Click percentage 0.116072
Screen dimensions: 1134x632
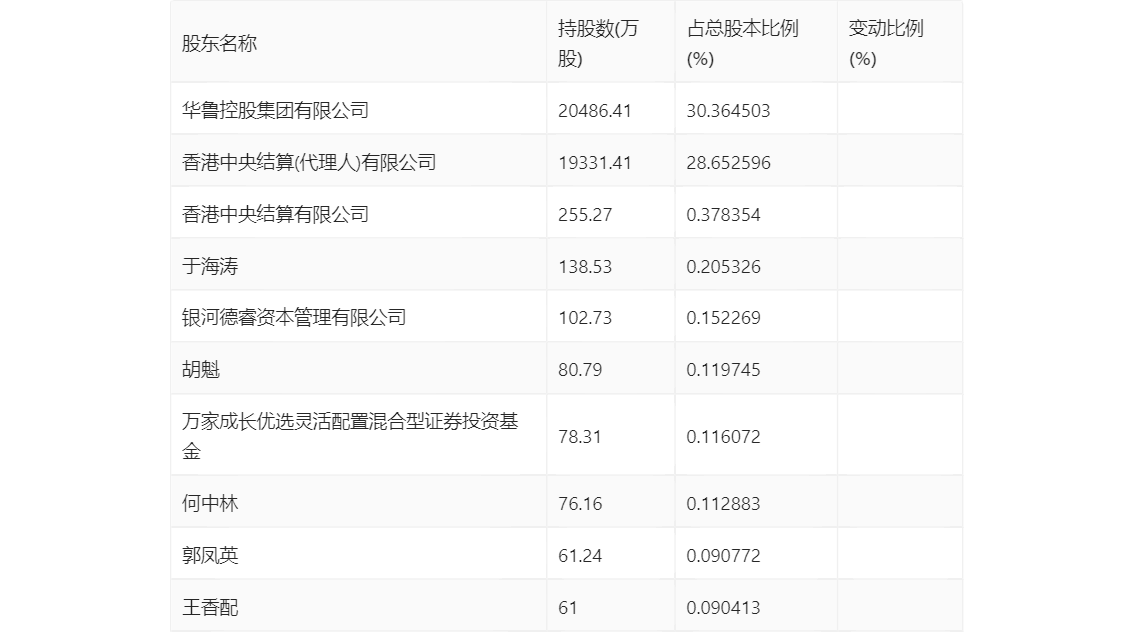click(723, 437)
